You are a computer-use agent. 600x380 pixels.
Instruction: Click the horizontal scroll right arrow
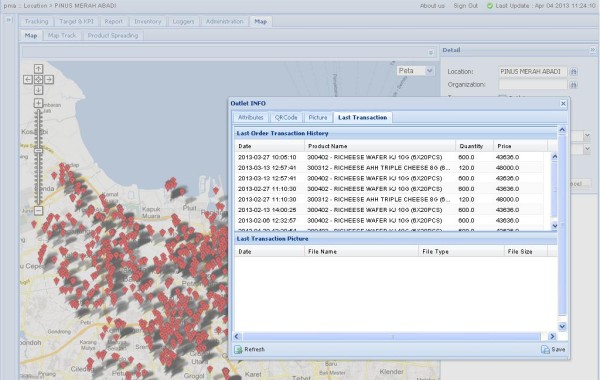coord(552,336)
